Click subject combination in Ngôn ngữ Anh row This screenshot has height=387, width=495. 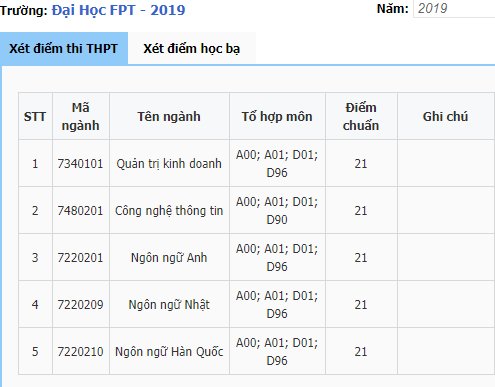[277, 258]
